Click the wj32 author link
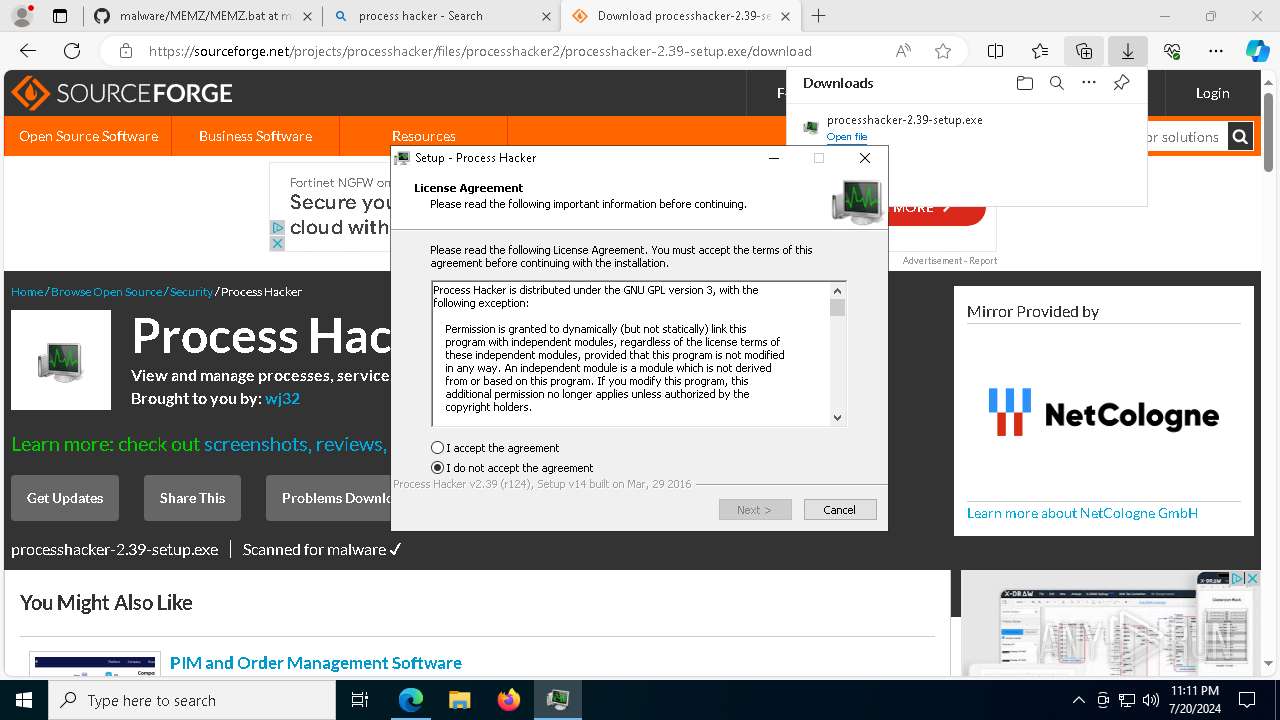The width and height of the screenshot is (1280, 720). [x=282, y=399]
